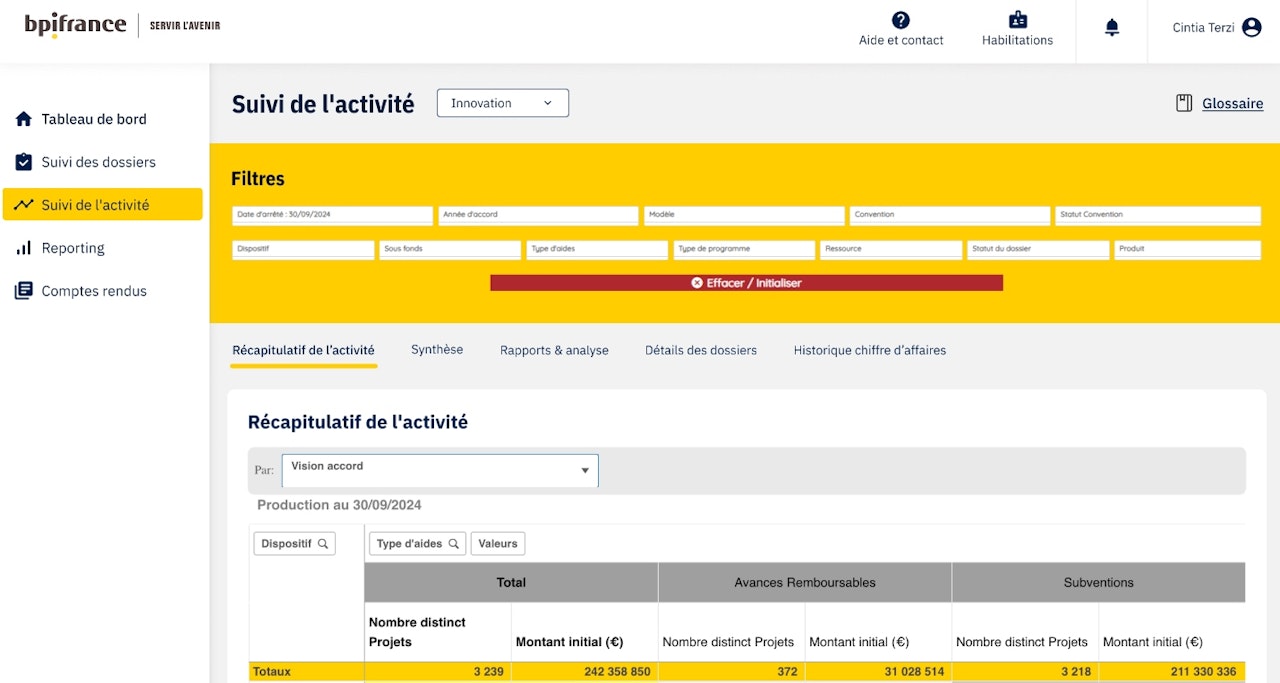Viewport: 1280px width, 683px height.
Task: Click the Aide et contact help icon
Action: coord(900,20)
